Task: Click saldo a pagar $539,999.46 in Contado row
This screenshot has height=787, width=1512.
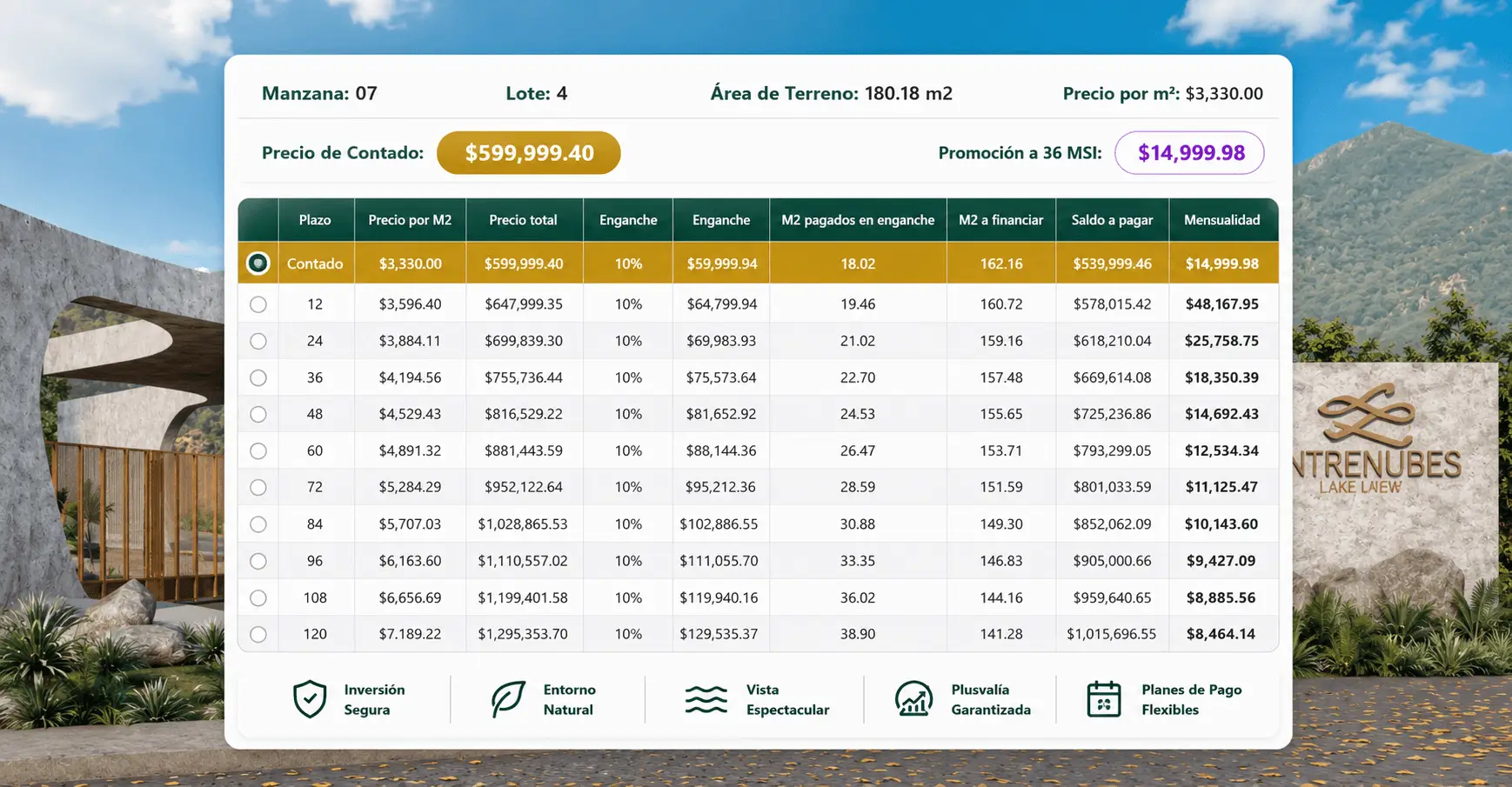Action: [1112, 263]
